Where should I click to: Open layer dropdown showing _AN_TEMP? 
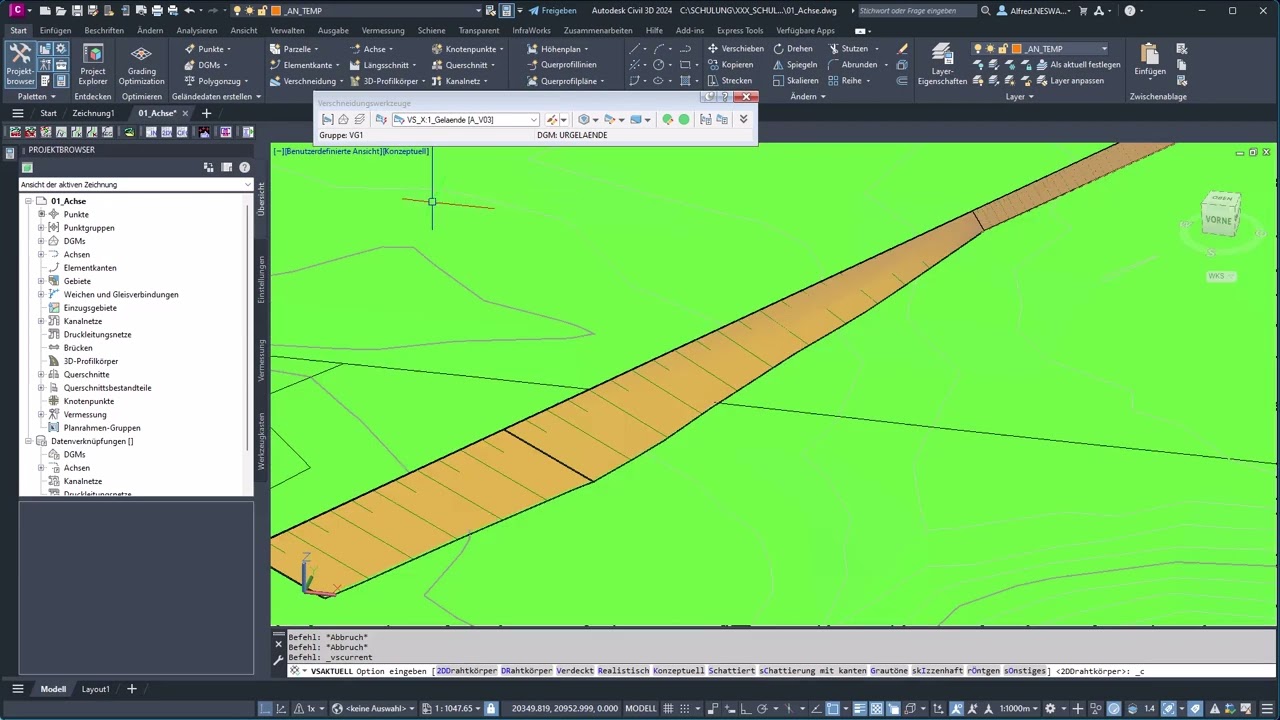coord(1041,48)
